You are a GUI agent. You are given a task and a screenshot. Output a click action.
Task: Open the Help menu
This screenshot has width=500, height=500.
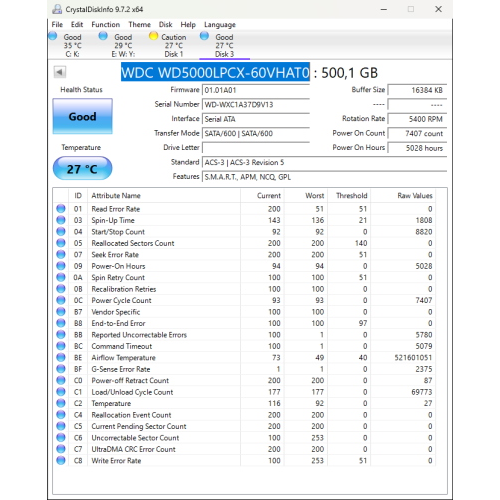(x=188, y=25)
